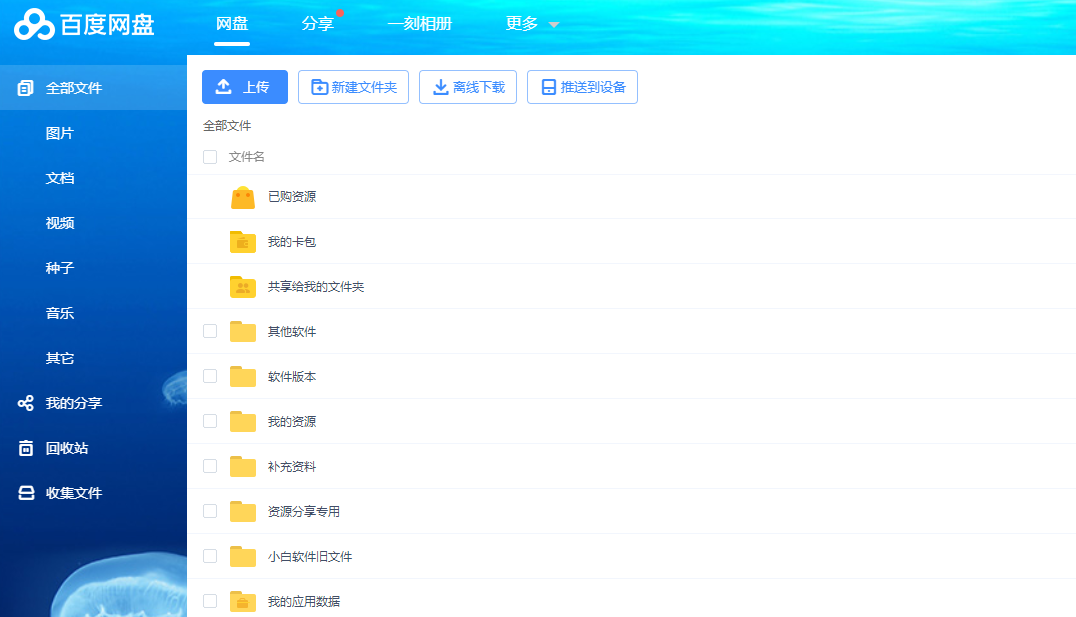
Task: Open the 我的资源 folder name link
Action: pos(292,422)
